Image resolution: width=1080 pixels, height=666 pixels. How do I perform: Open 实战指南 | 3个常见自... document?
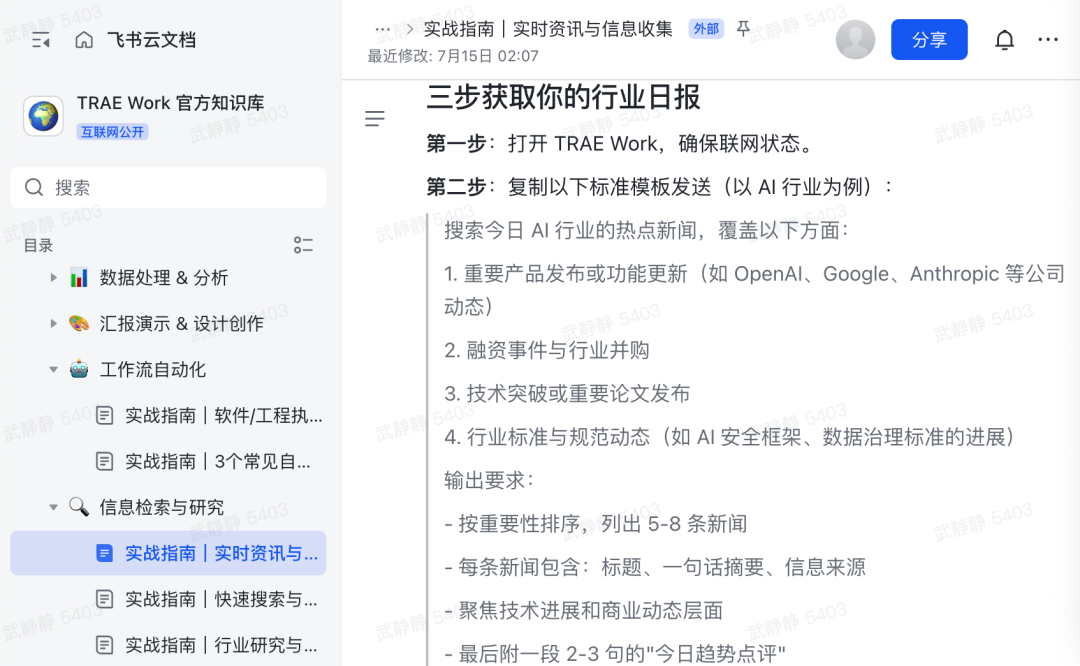(x=168, y=461)
